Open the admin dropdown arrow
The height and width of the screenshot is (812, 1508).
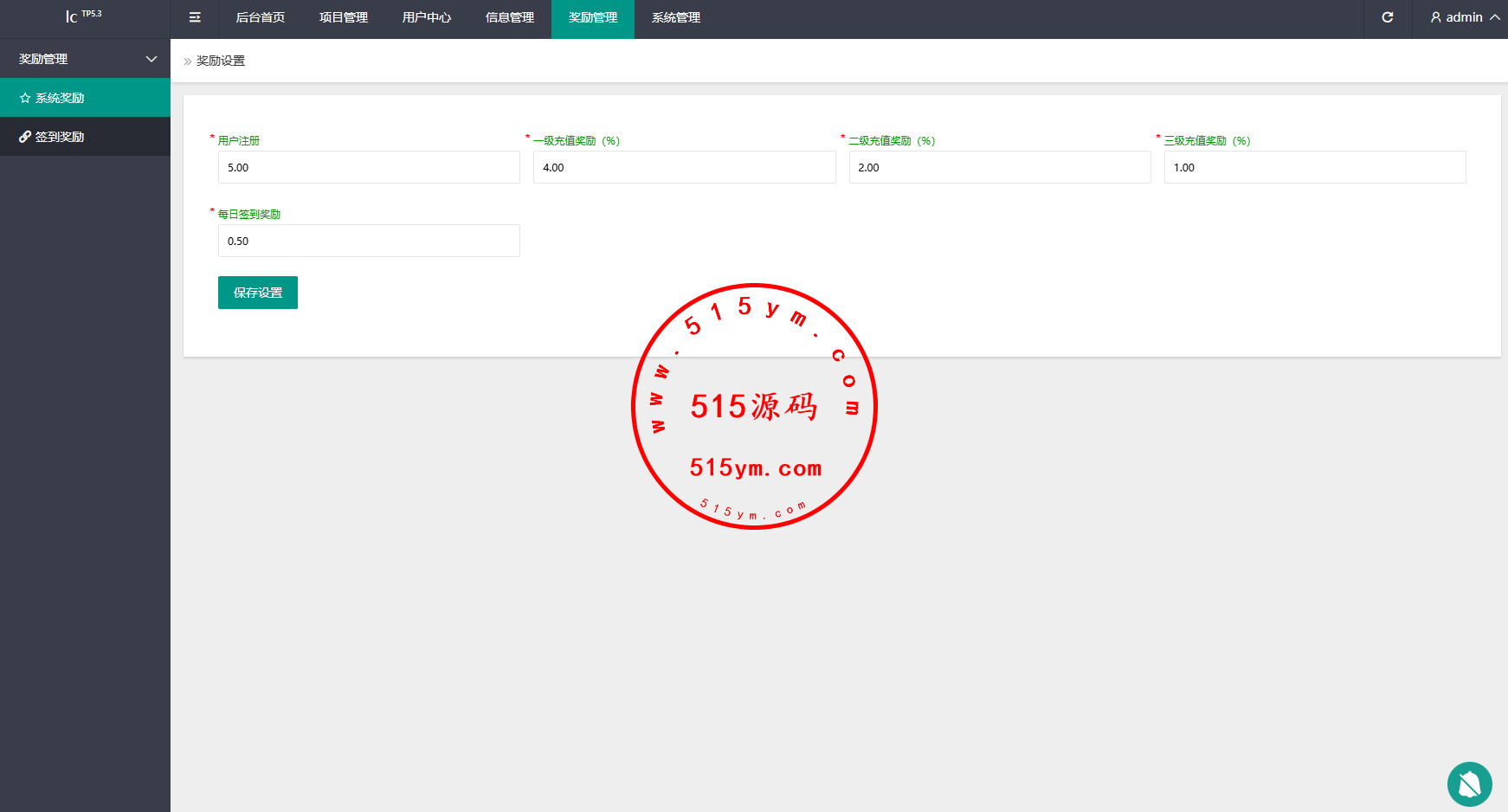(1495, 17)
